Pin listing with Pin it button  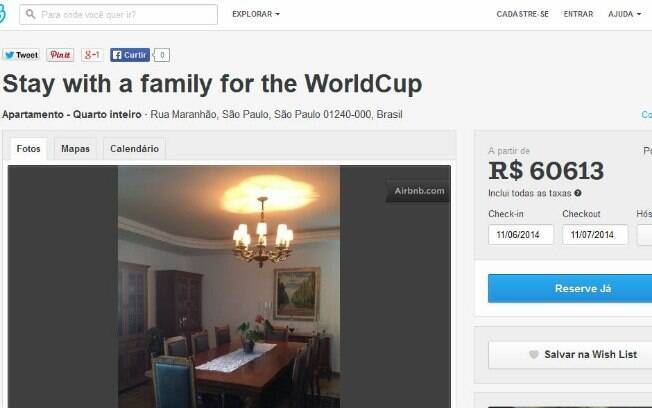click(x=60, y=55)
